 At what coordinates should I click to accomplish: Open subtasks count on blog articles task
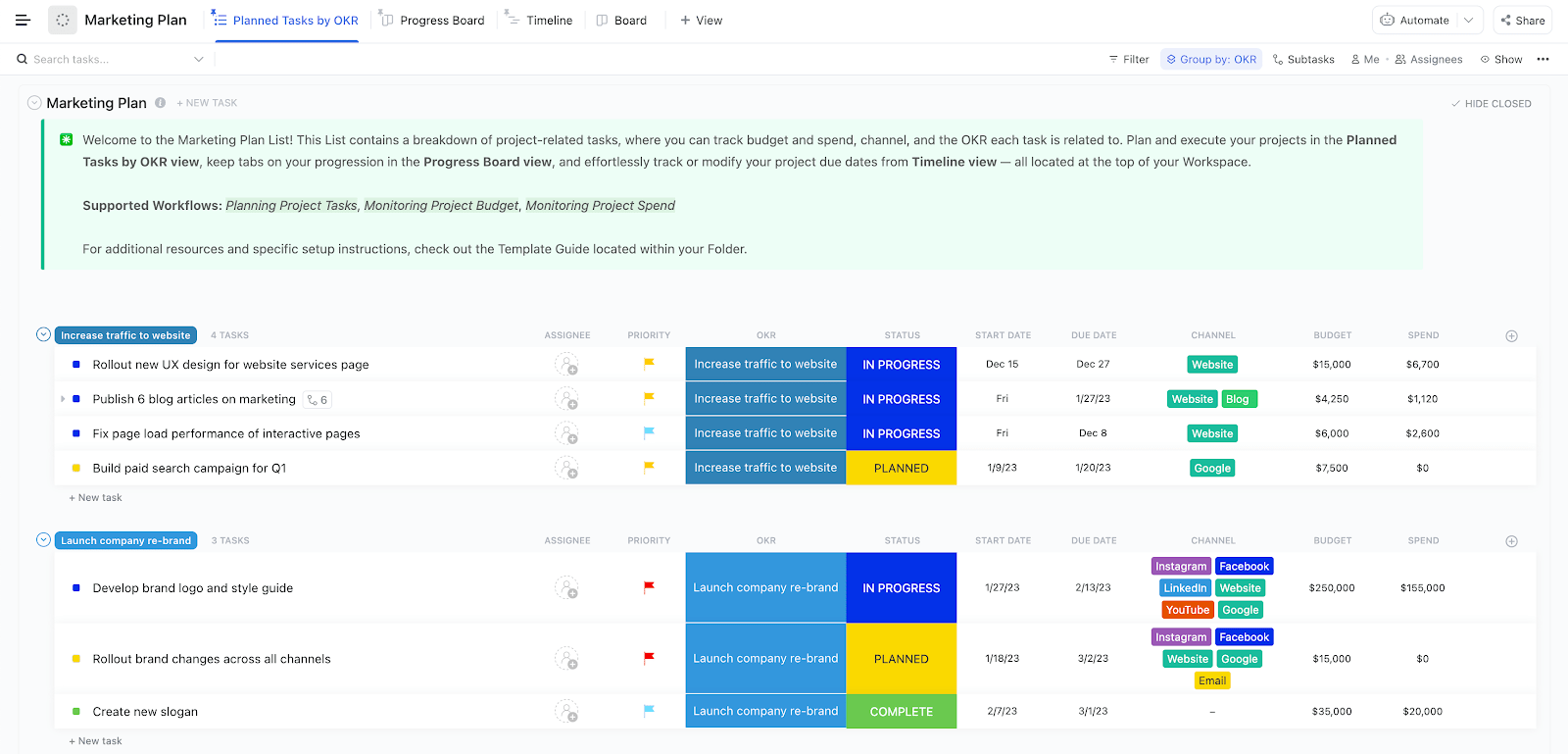(318, 399)
